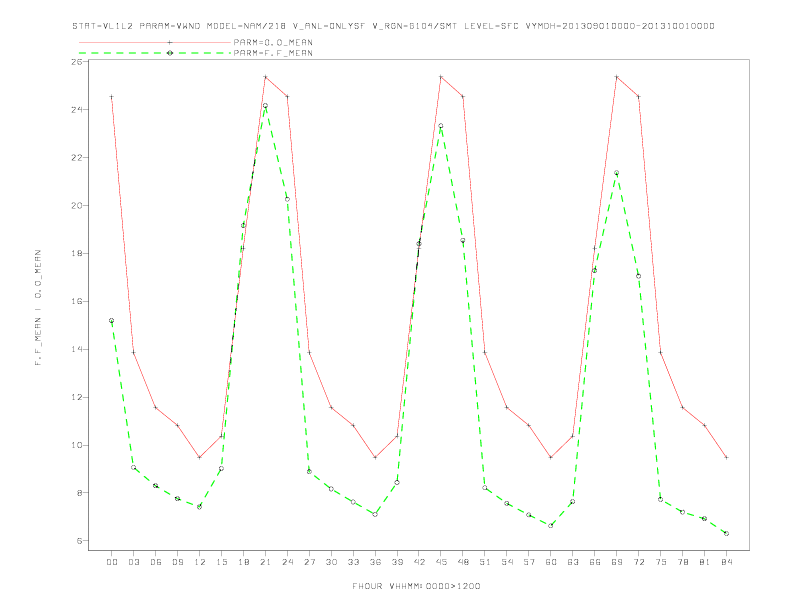The width and height of the screenshot is (792, 612).
Task: Click y-axis tick label 22
Action: tap(77, 158)
